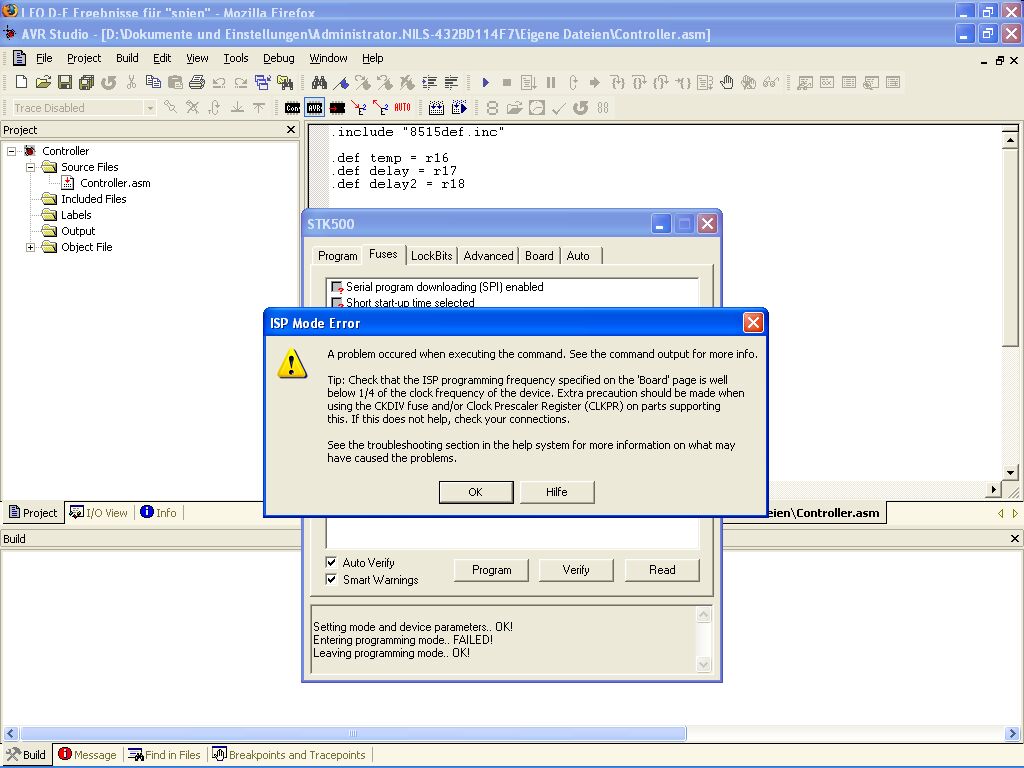The width and height of the screenshot is (1024, 768).
Task: Click the Verify button in STK500
Action: tap(576, 569)
